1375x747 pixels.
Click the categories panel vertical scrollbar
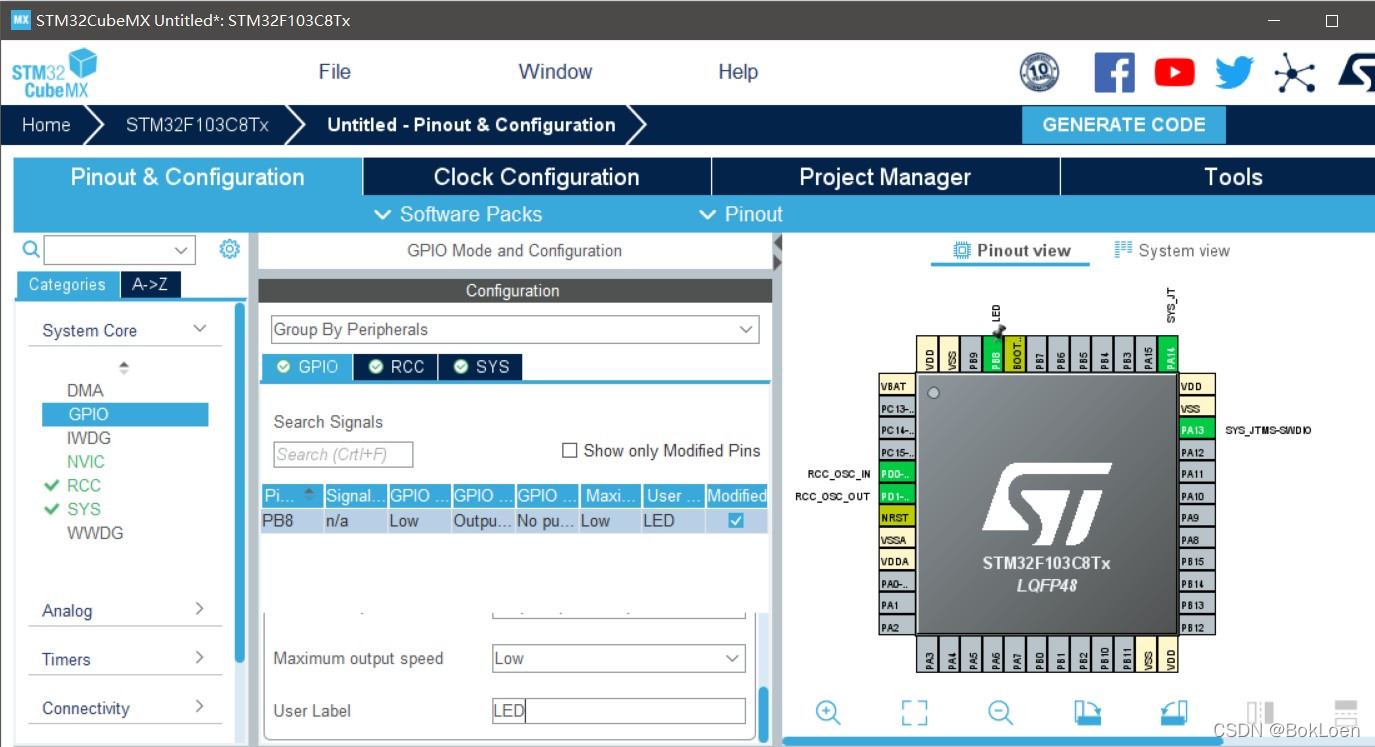click(240, 482)
